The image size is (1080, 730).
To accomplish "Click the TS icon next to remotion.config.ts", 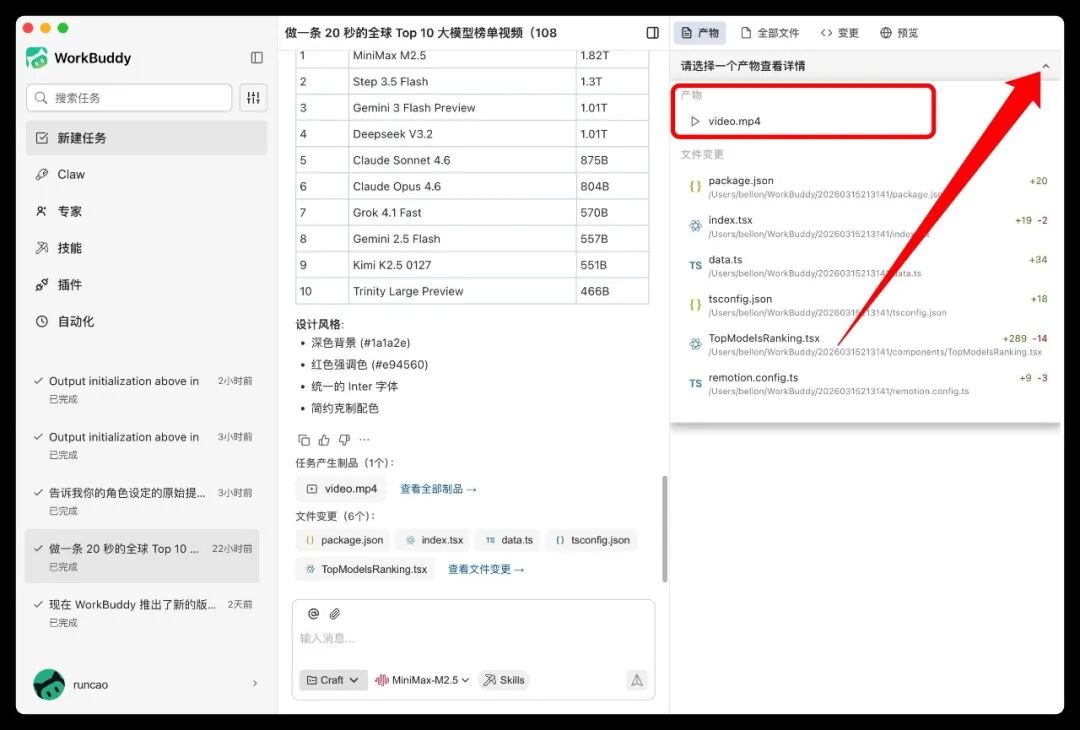I will pos(696,383).
